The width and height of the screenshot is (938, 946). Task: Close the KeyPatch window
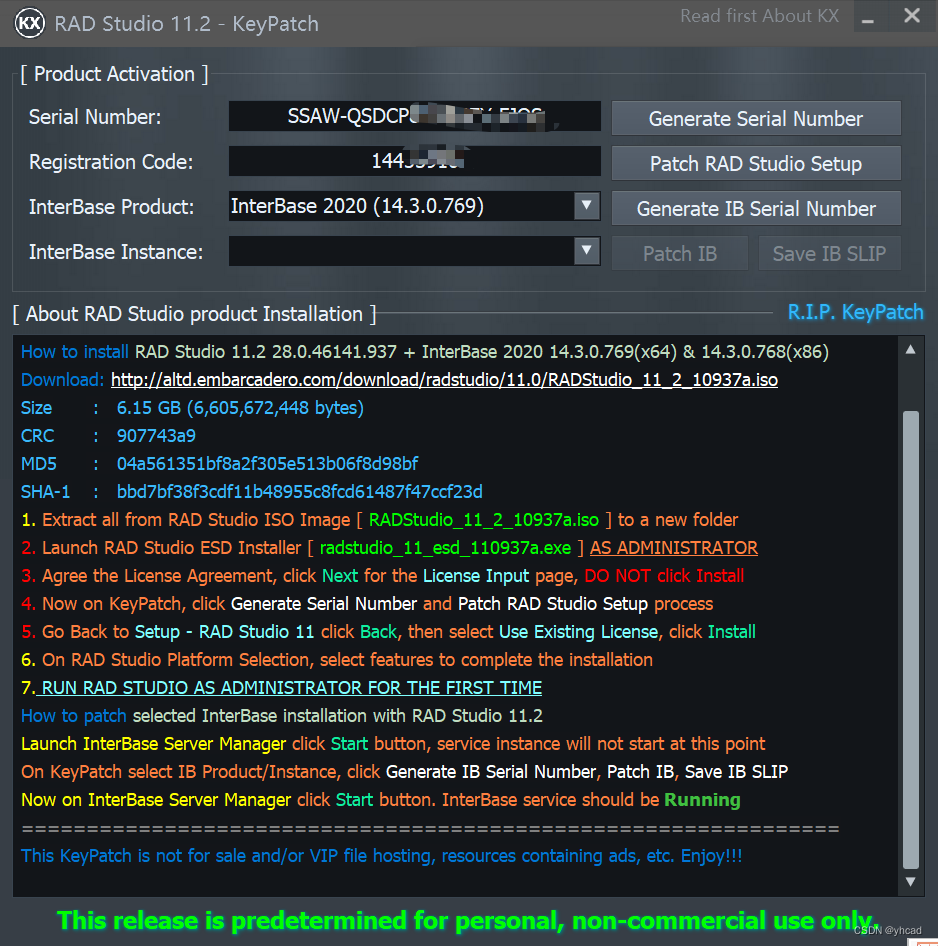click(x=912, y=16)
